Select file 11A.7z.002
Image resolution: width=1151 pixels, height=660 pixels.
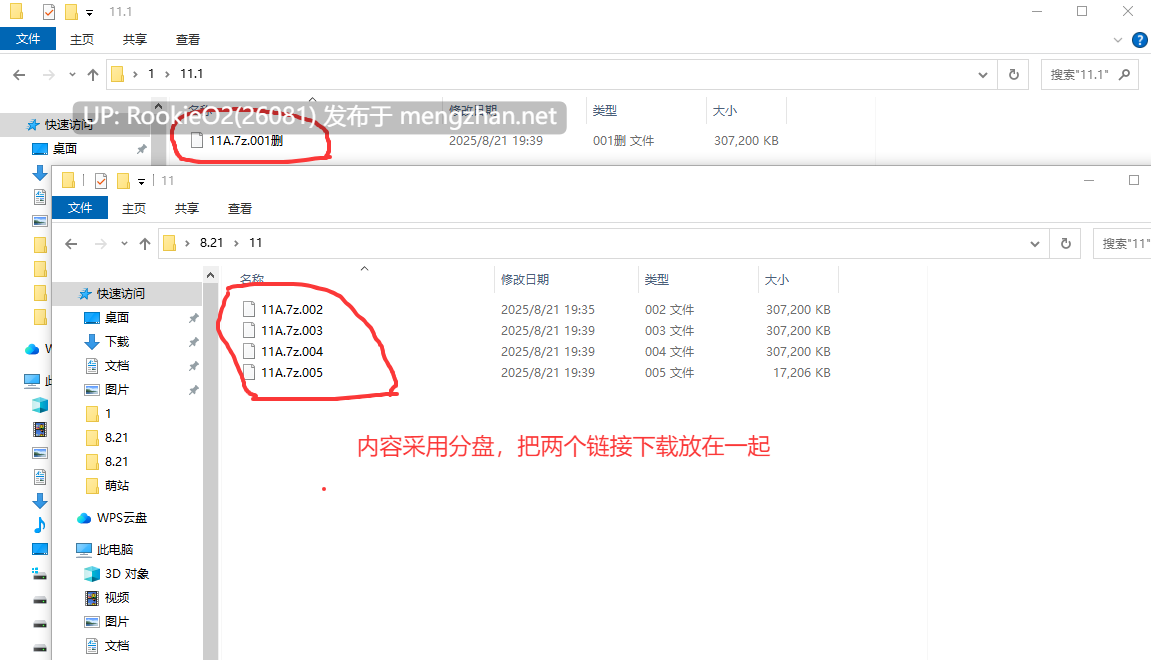pyautogui.click(x=291, y=310)
